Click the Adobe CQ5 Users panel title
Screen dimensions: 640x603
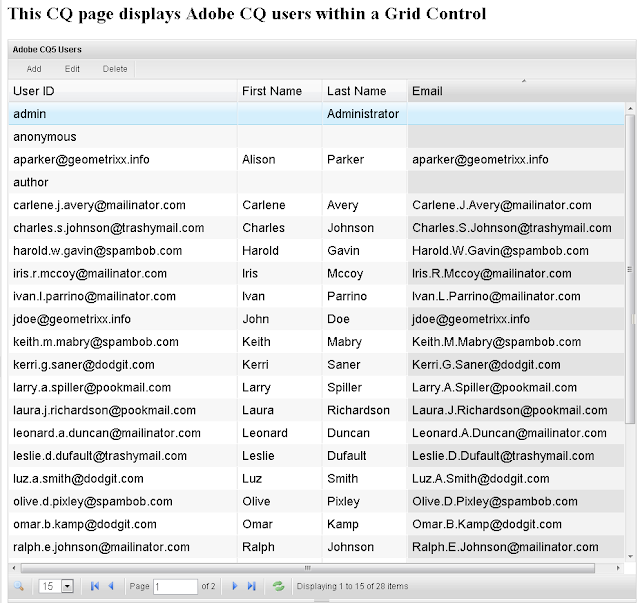[47, 50]
